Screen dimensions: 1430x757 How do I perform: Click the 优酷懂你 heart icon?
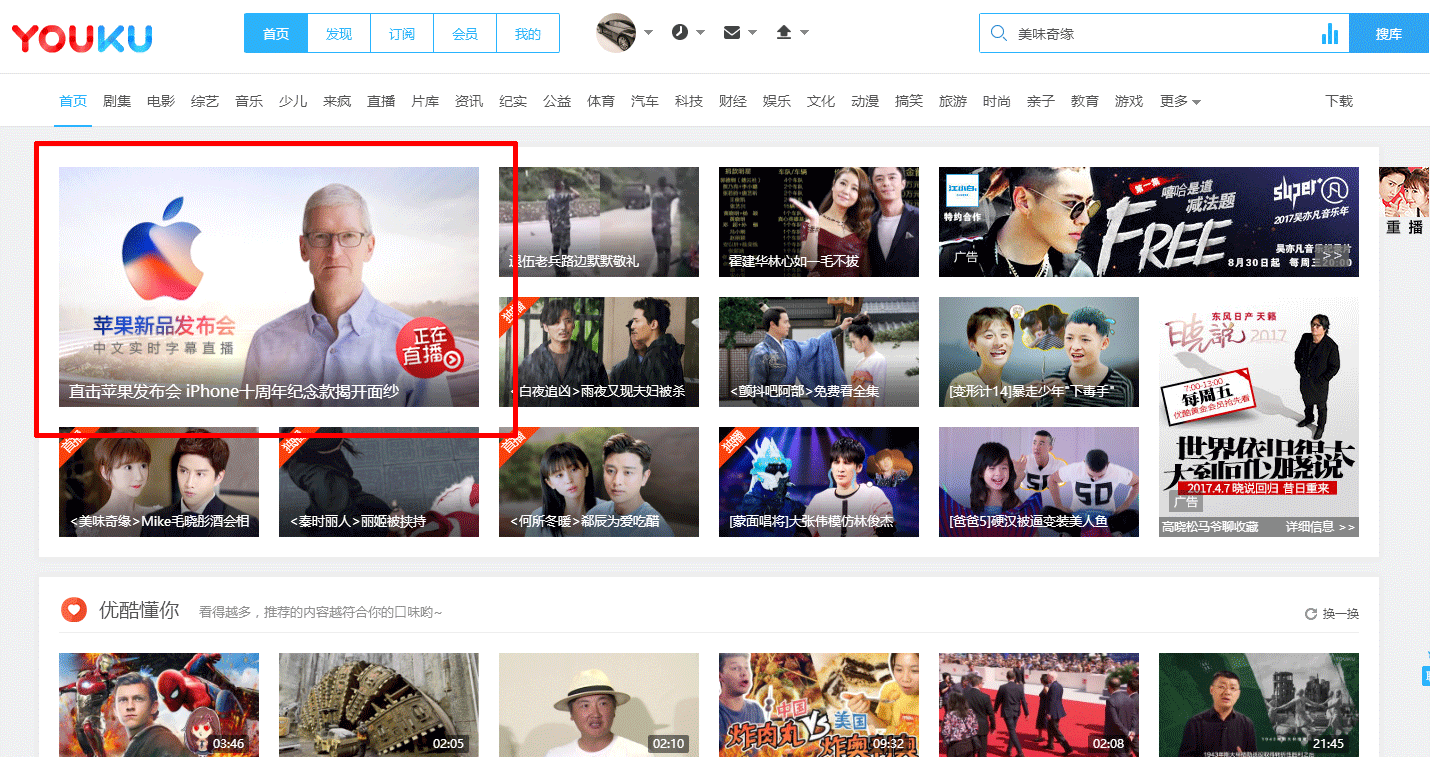[x=73, y=609]
